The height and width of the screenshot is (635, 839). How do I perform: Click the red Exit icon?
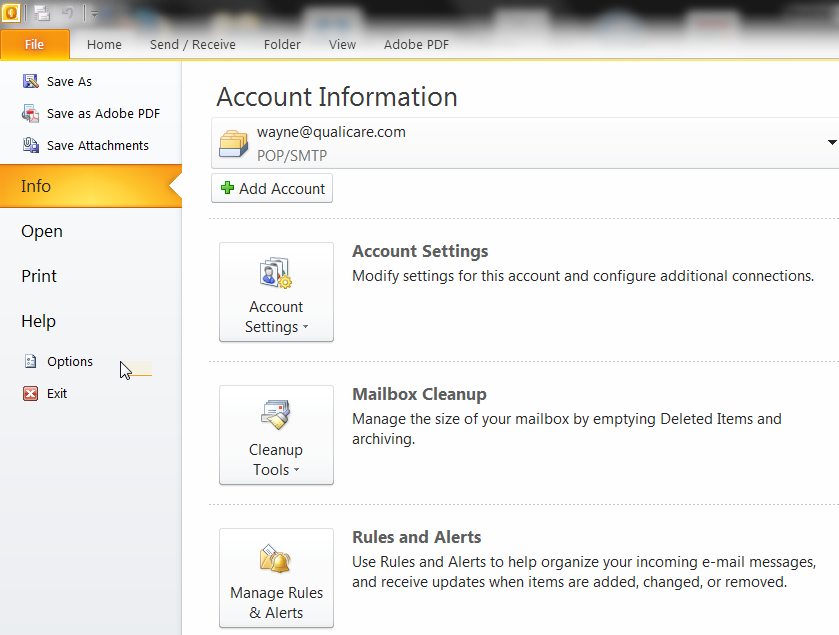coord(31,394)
